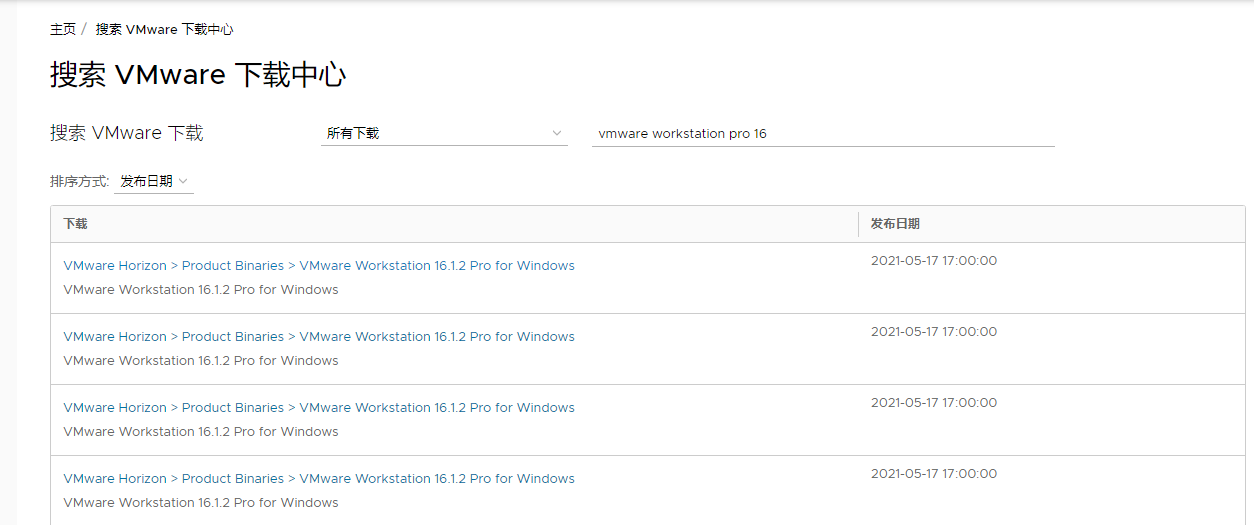1254x525 pixels.
Task: Click the 主页 breadcrumb link
Action: pos(63,29)
